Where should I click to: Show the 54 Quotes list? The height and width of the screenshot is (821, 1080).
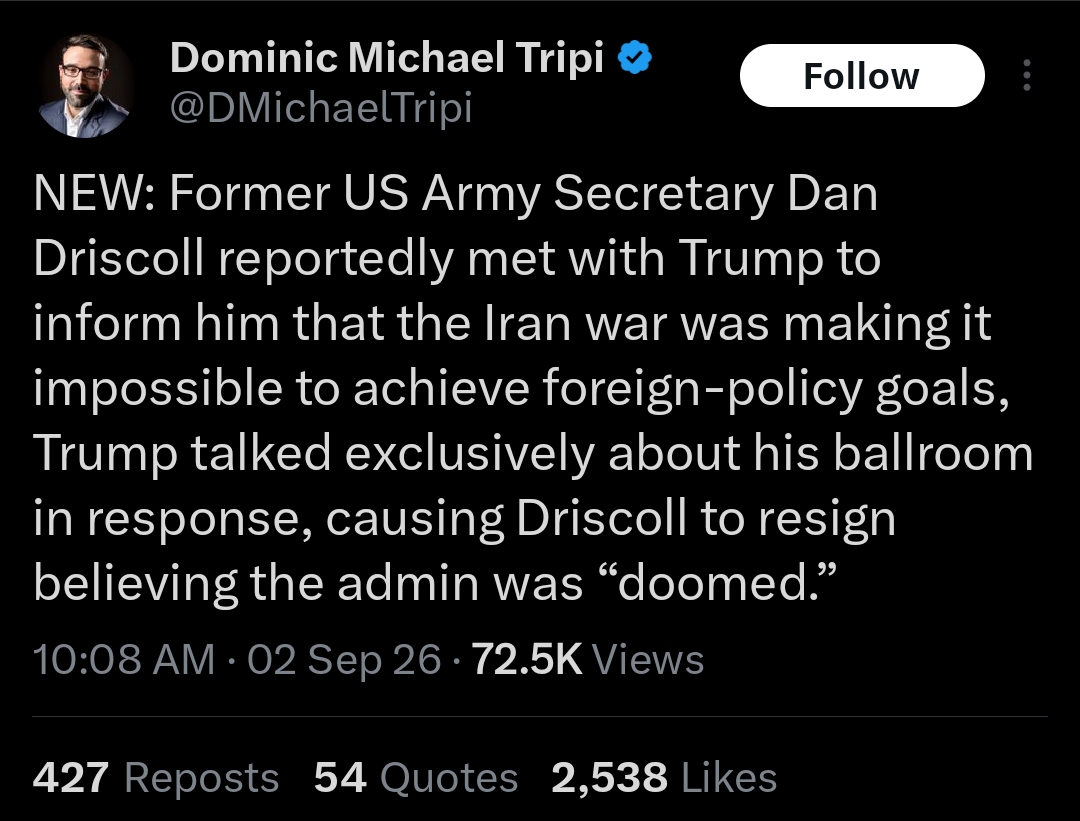tap(416, 778)
